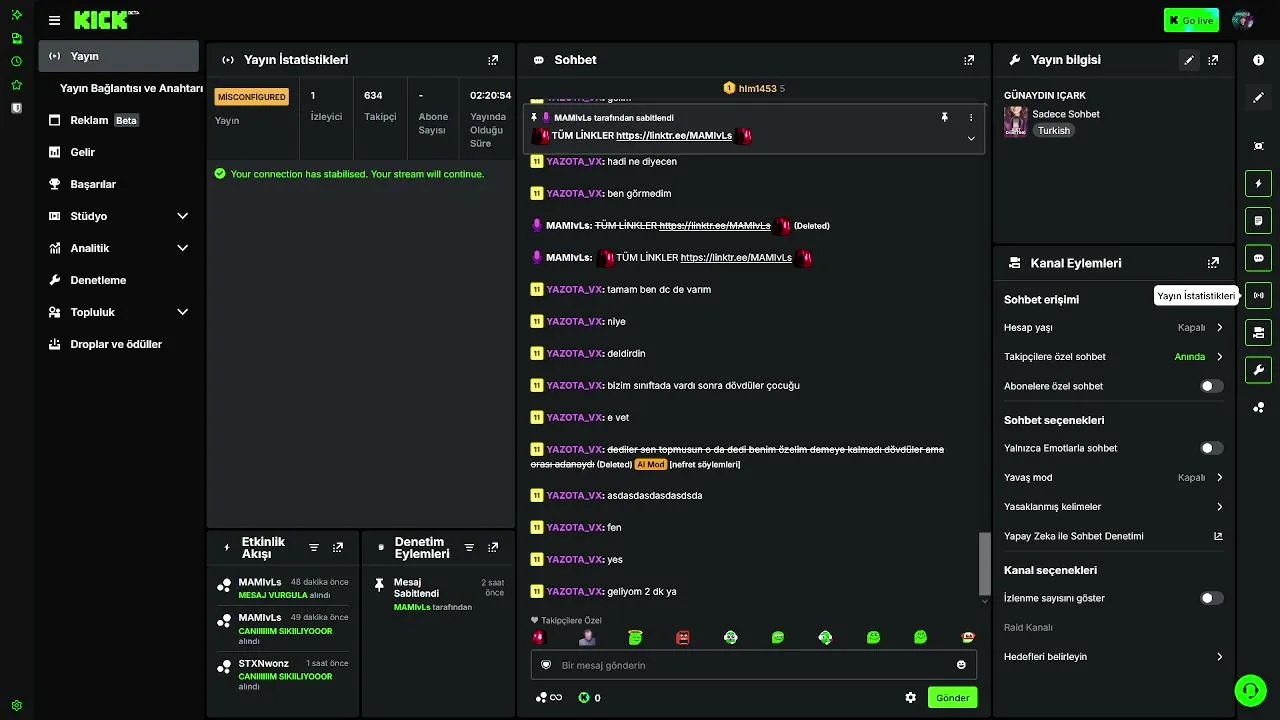The image size is (1280, 720).
Task: Open the Reklam Beta page
Action: [x=119, y=120]
